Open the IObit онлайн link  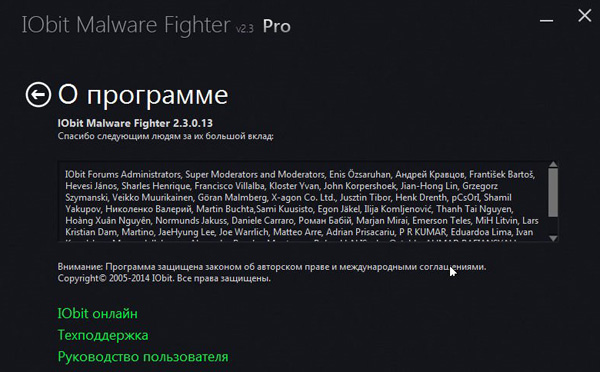98,313
